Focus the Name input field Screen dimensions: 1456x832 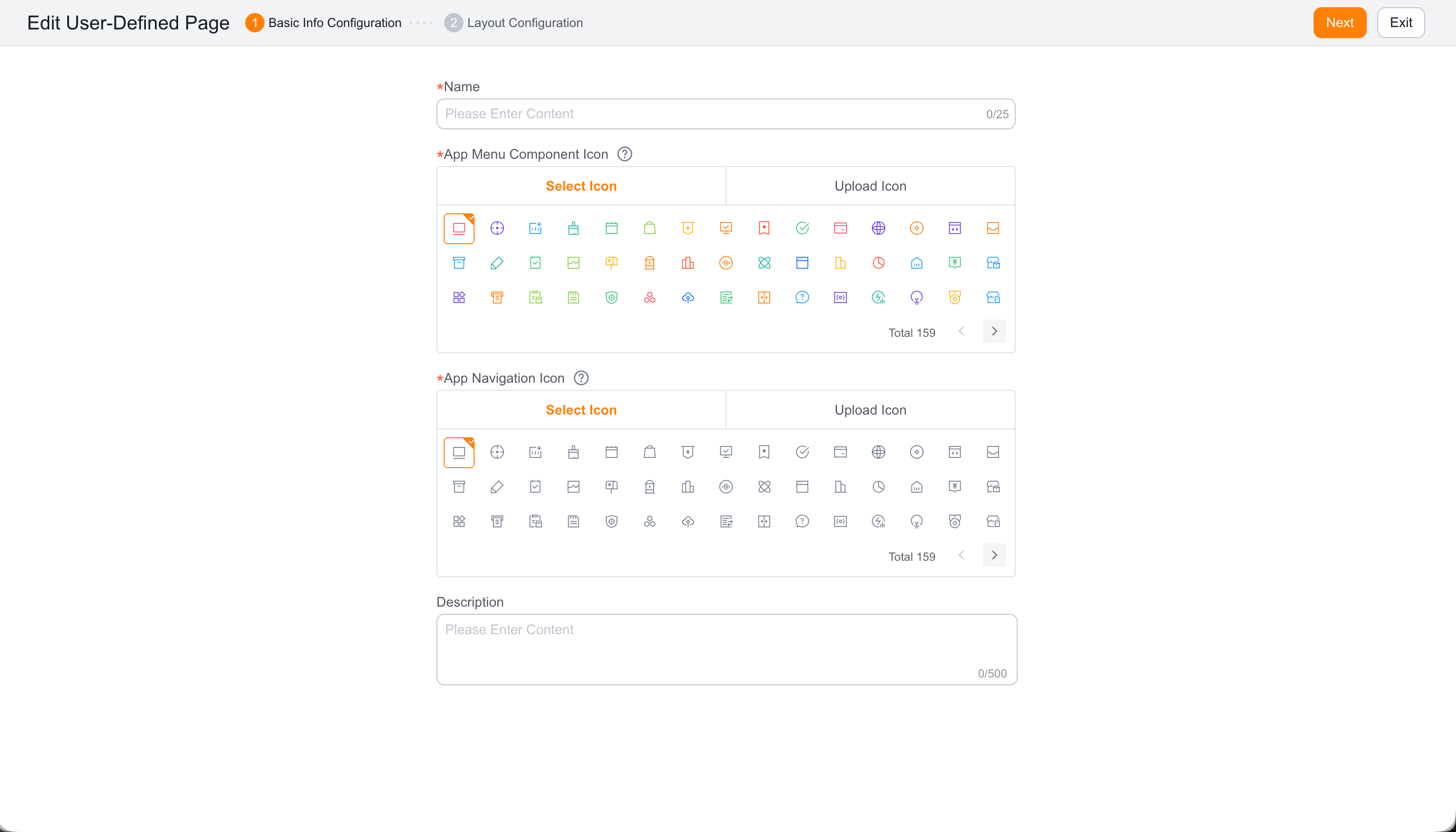[726, 114]
